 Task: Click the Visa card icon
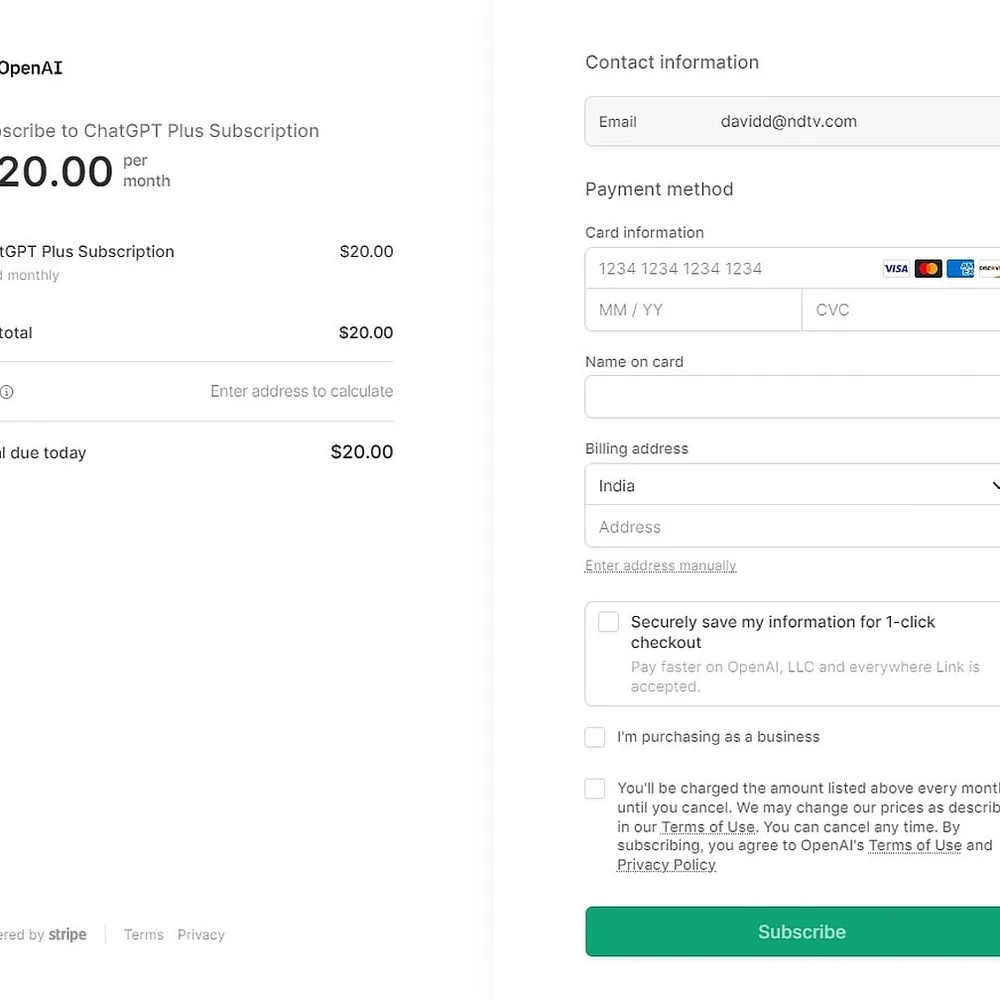pyautogui.click(x=896, y=268)
